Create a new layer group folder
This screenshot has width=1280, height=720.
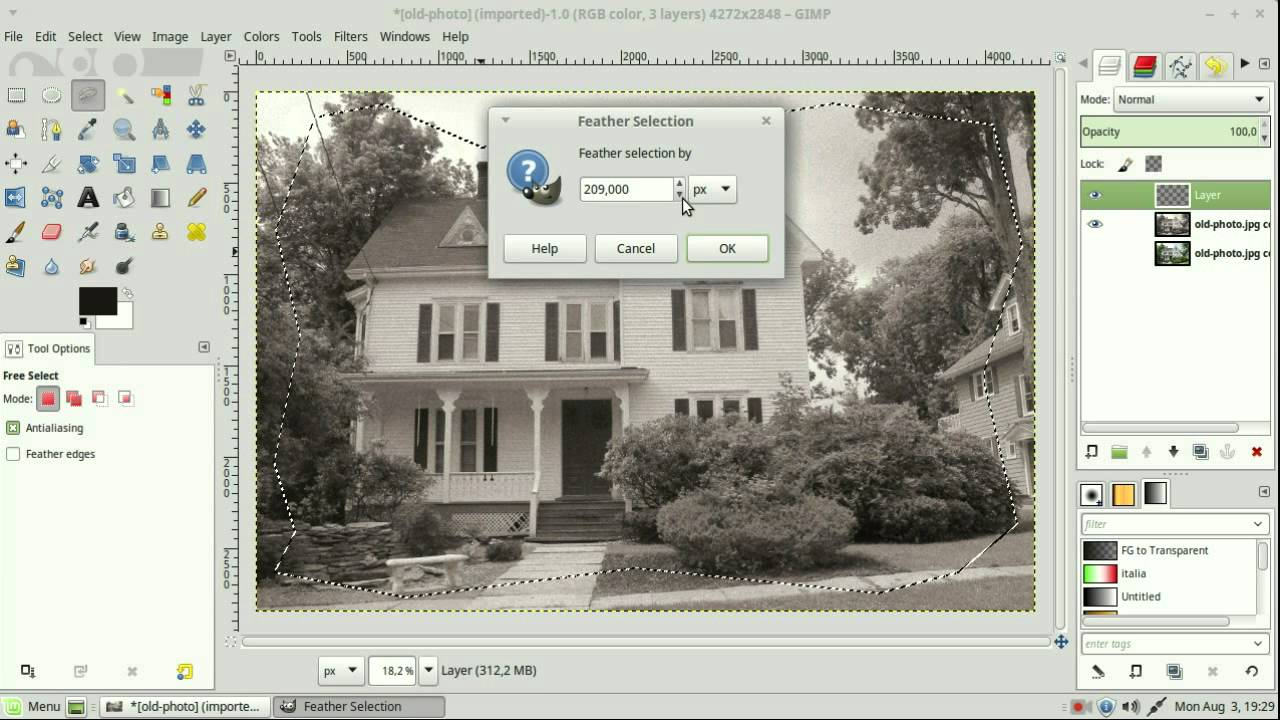click(x=1119, y=452)
